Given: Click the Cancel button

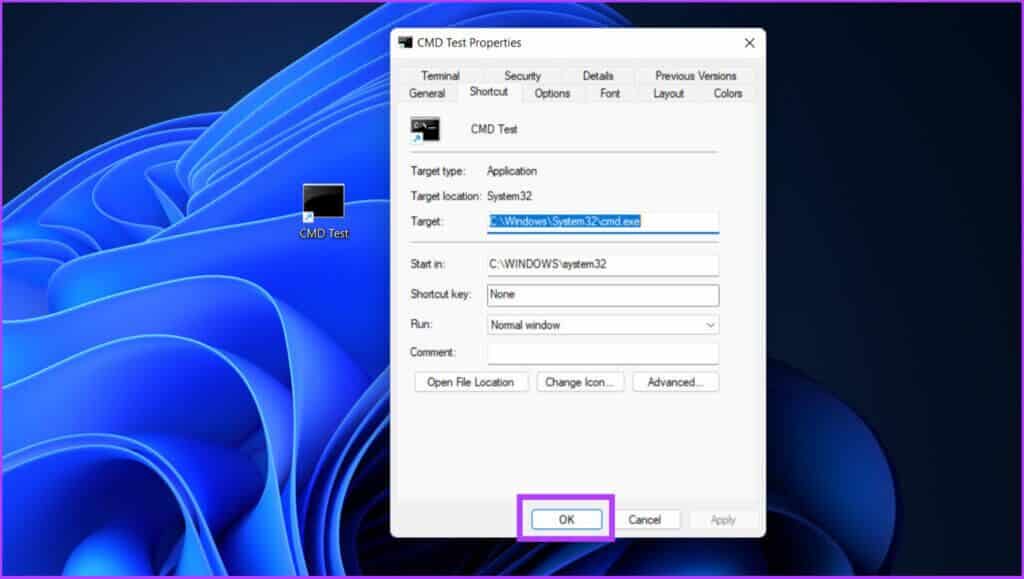Looking at the screenshot, I should click(x=645, y=520).
